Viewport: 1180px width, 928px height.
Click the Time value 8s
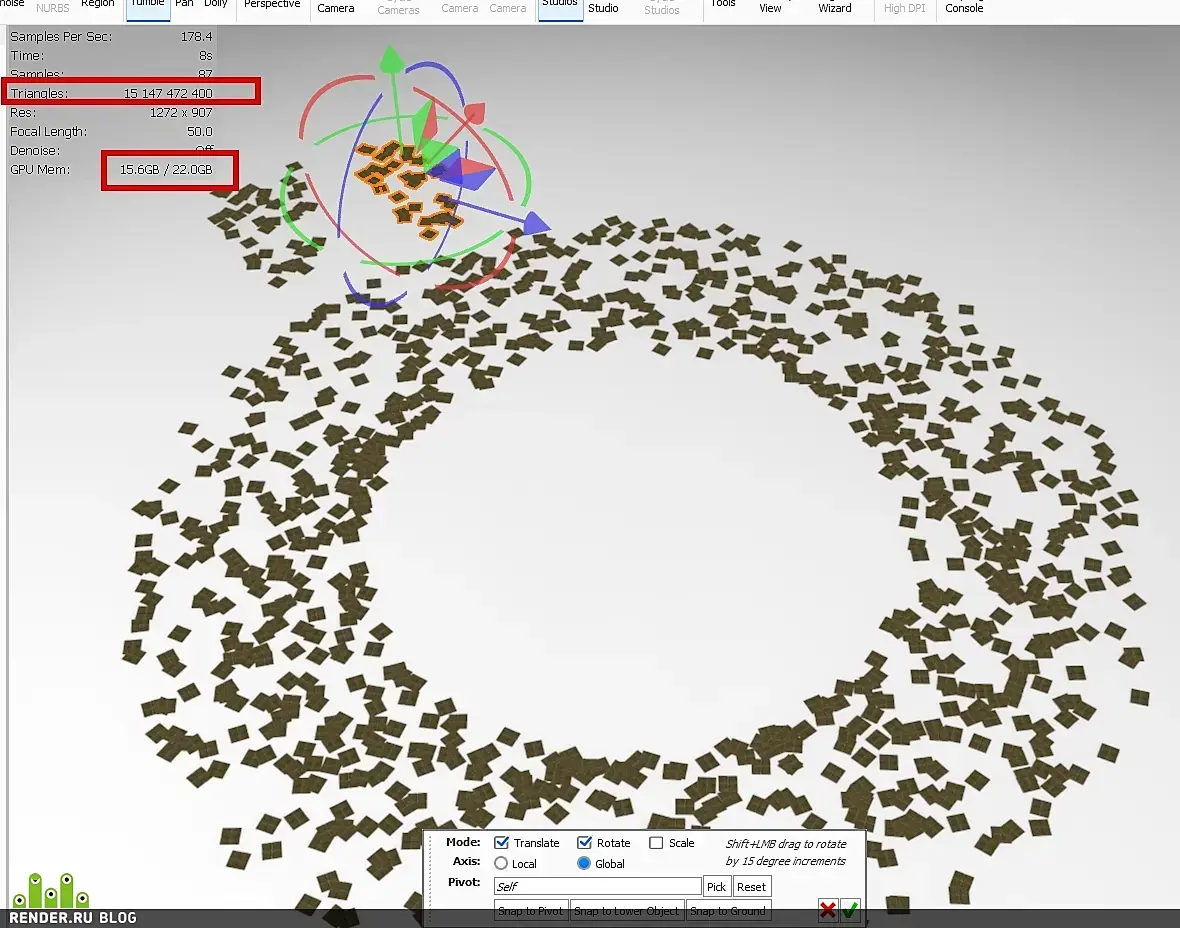click(205, 56)
